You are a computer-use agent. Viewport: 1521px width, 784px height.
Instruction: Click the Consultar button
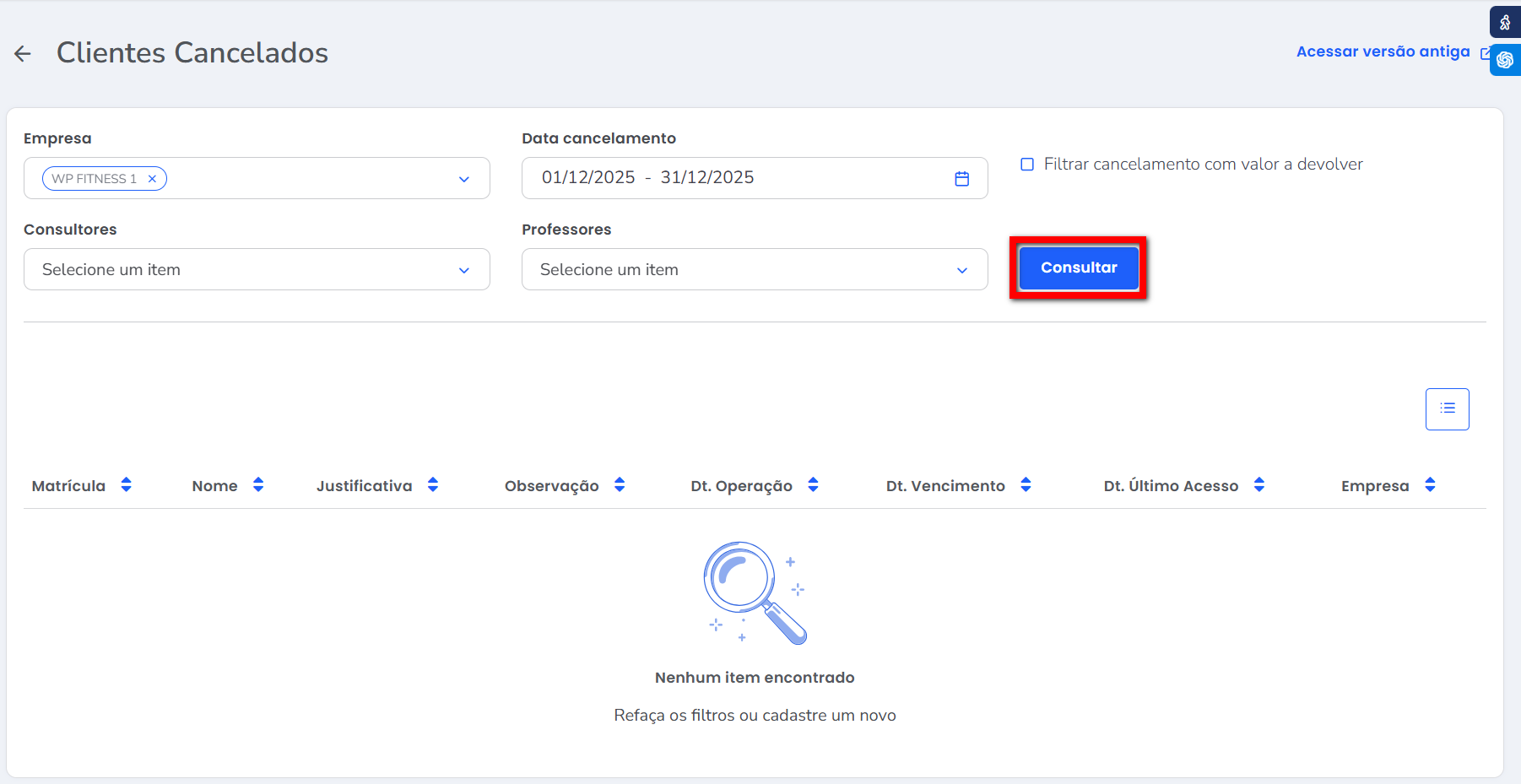1078,268
